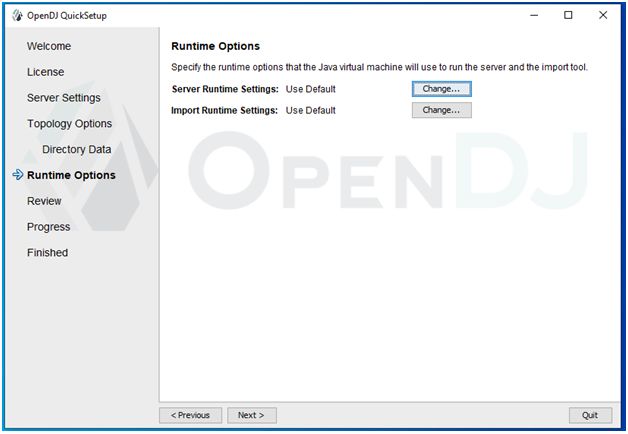Select the License step in sidebar
The image size is (628, 434).
pyautogui.click(x=46, y=72)
